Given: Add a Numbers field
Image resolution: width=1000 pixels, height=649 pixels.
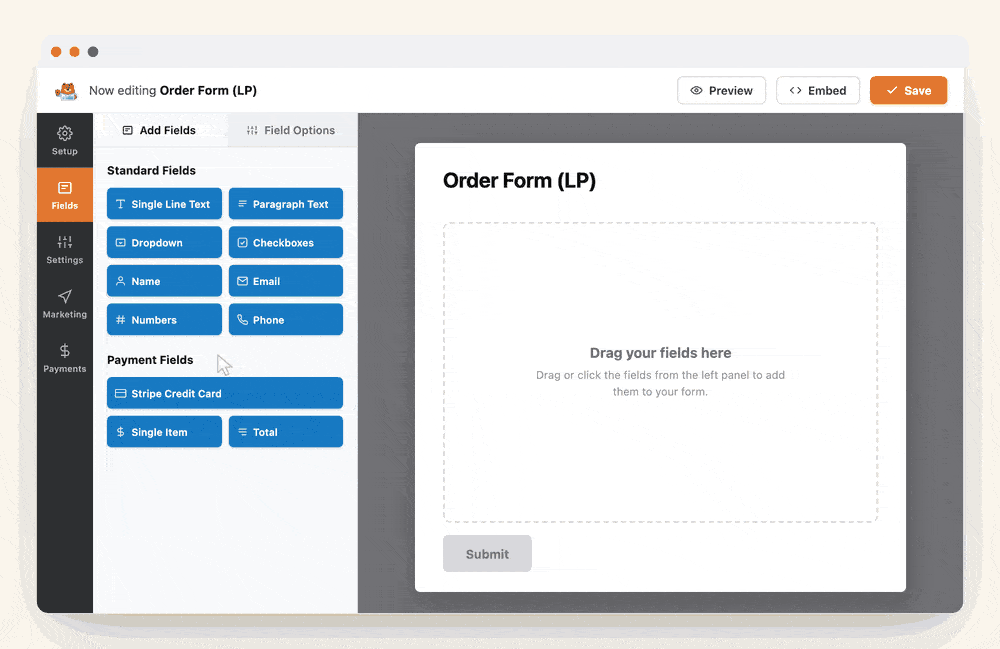Looking at the screenshot, I should click(164, 319).
